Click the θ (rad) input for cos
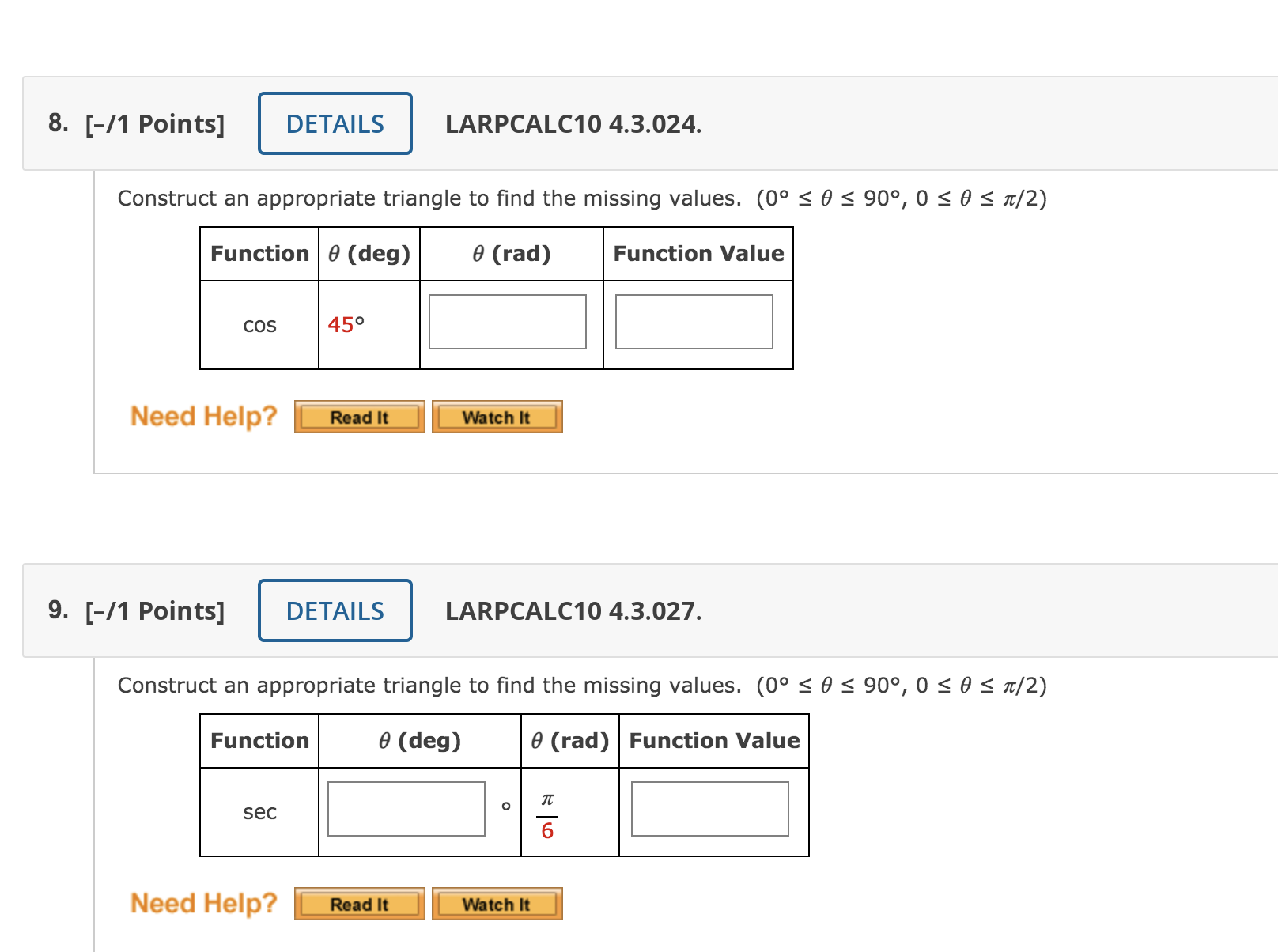Screen dimensions: 1278x952 click(508, 322)
